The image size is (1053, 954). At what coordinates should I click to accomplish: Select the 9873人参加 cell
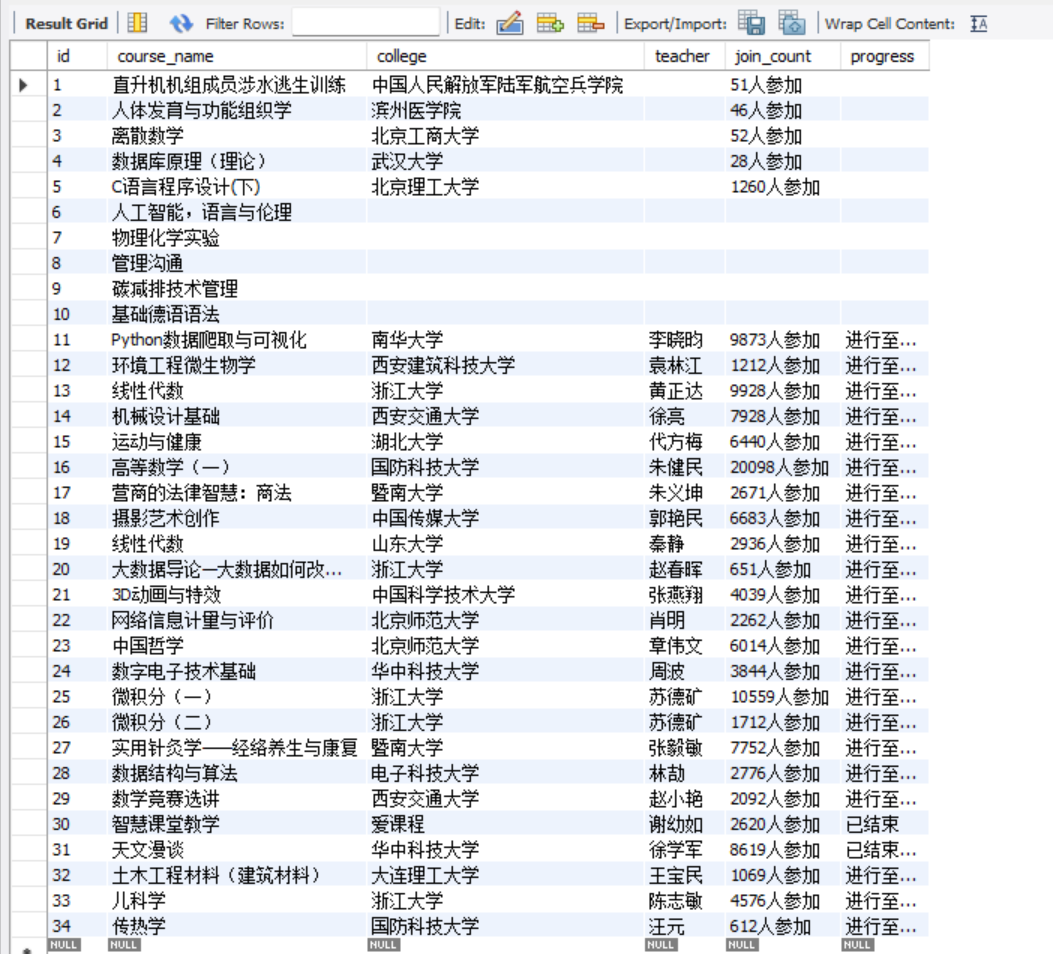point(783,340)
